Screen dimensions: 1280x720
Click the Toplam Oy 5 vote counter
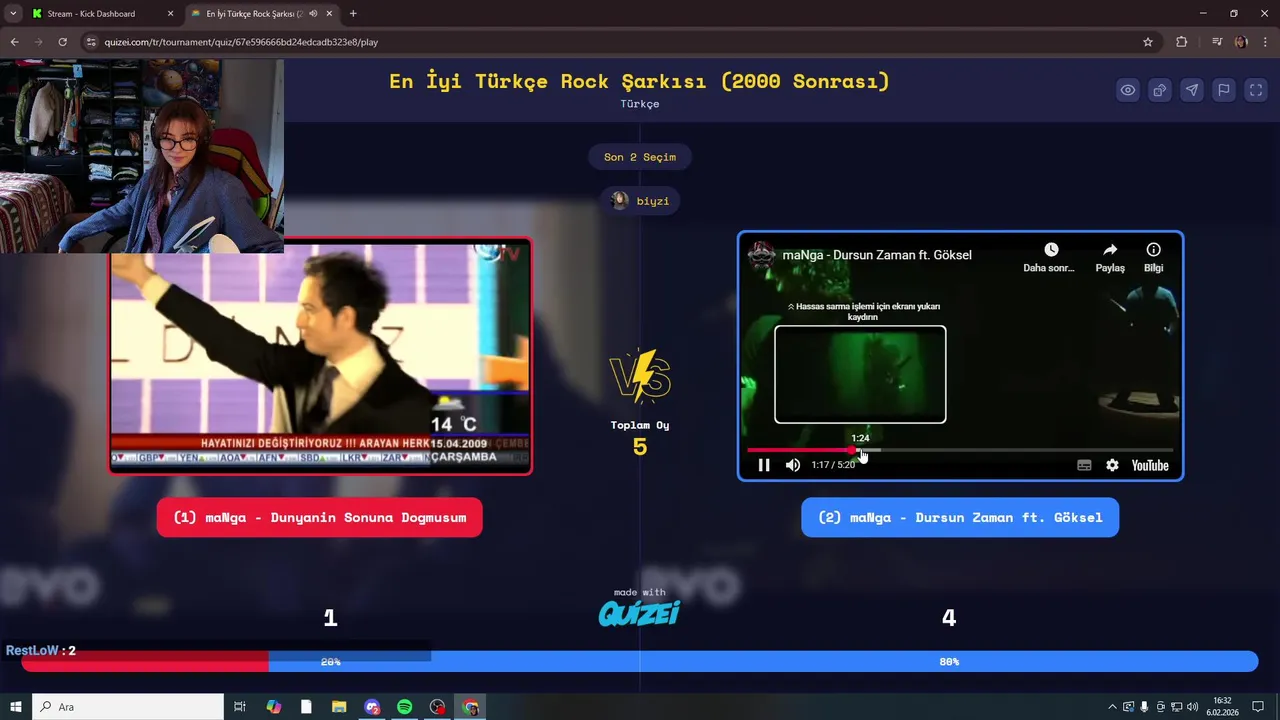pyautogui.click(x=640, y=439)
